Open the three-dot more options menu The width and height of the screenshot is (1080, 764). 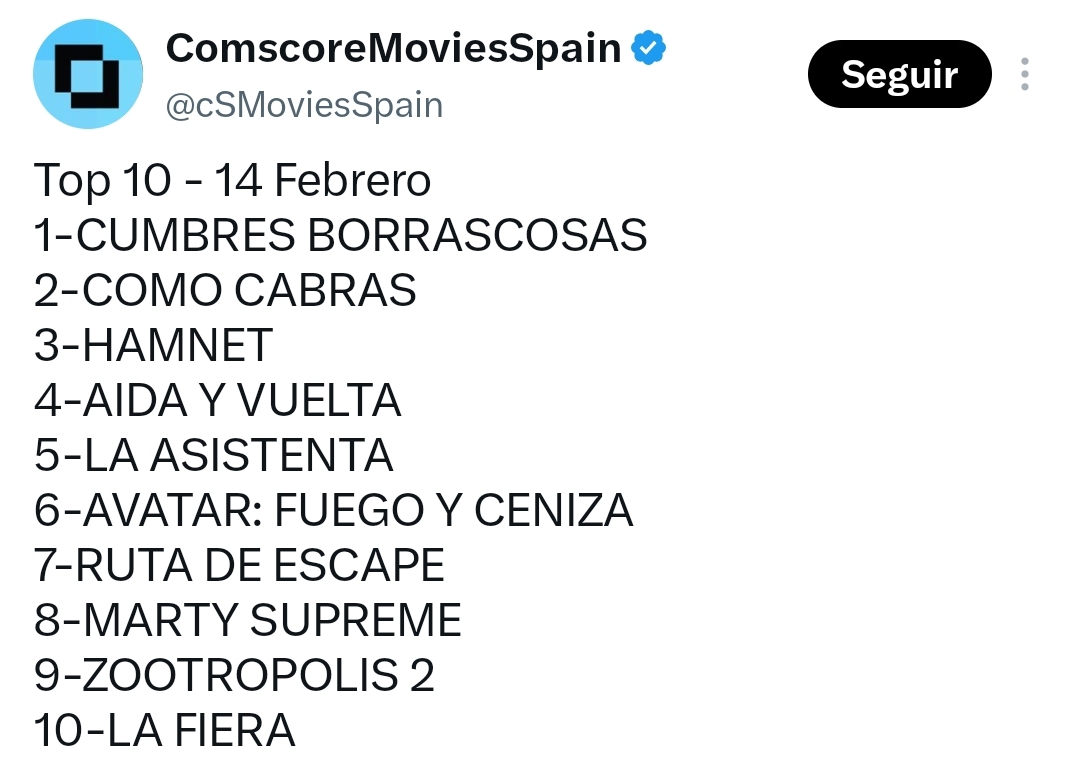1024,74
